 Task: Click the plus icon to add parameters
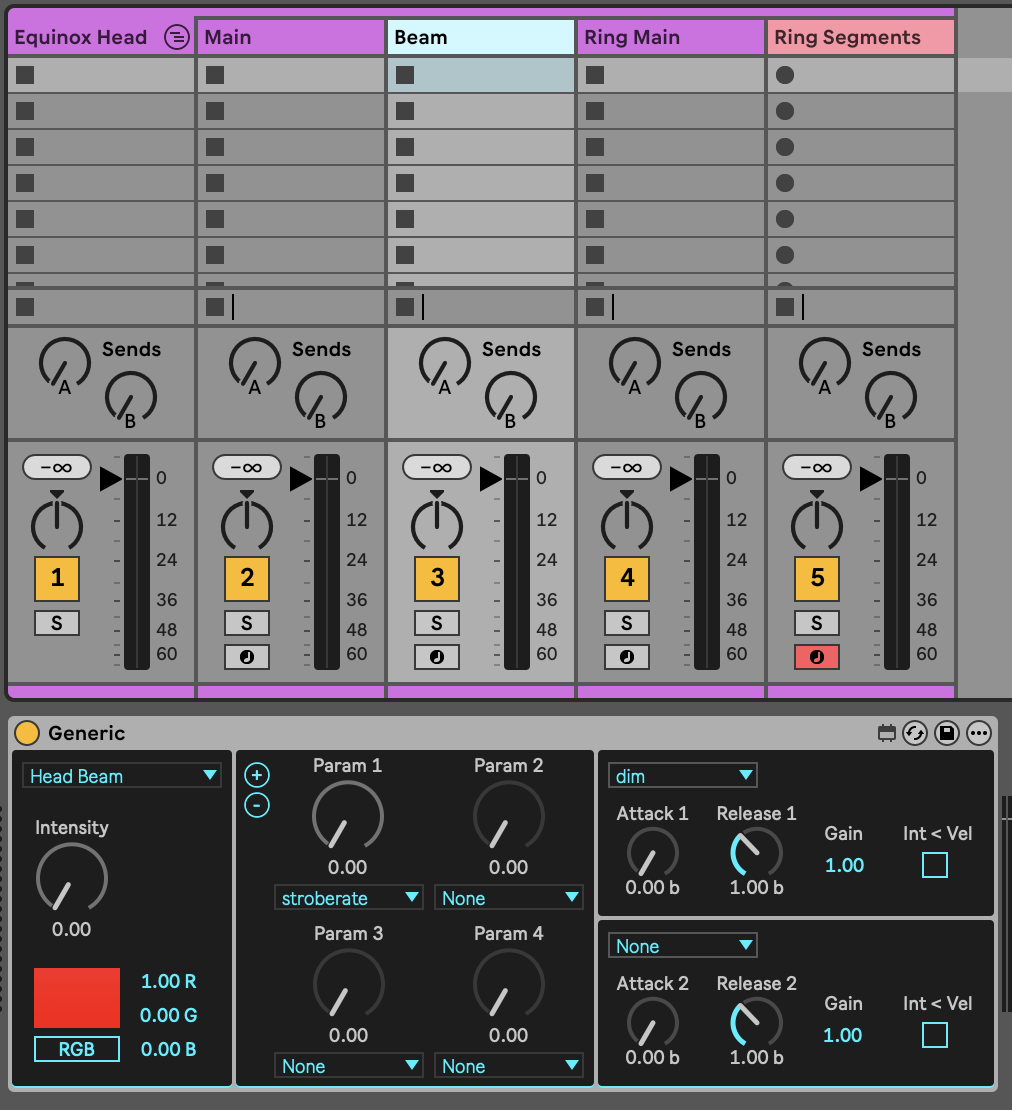[257, 775]
